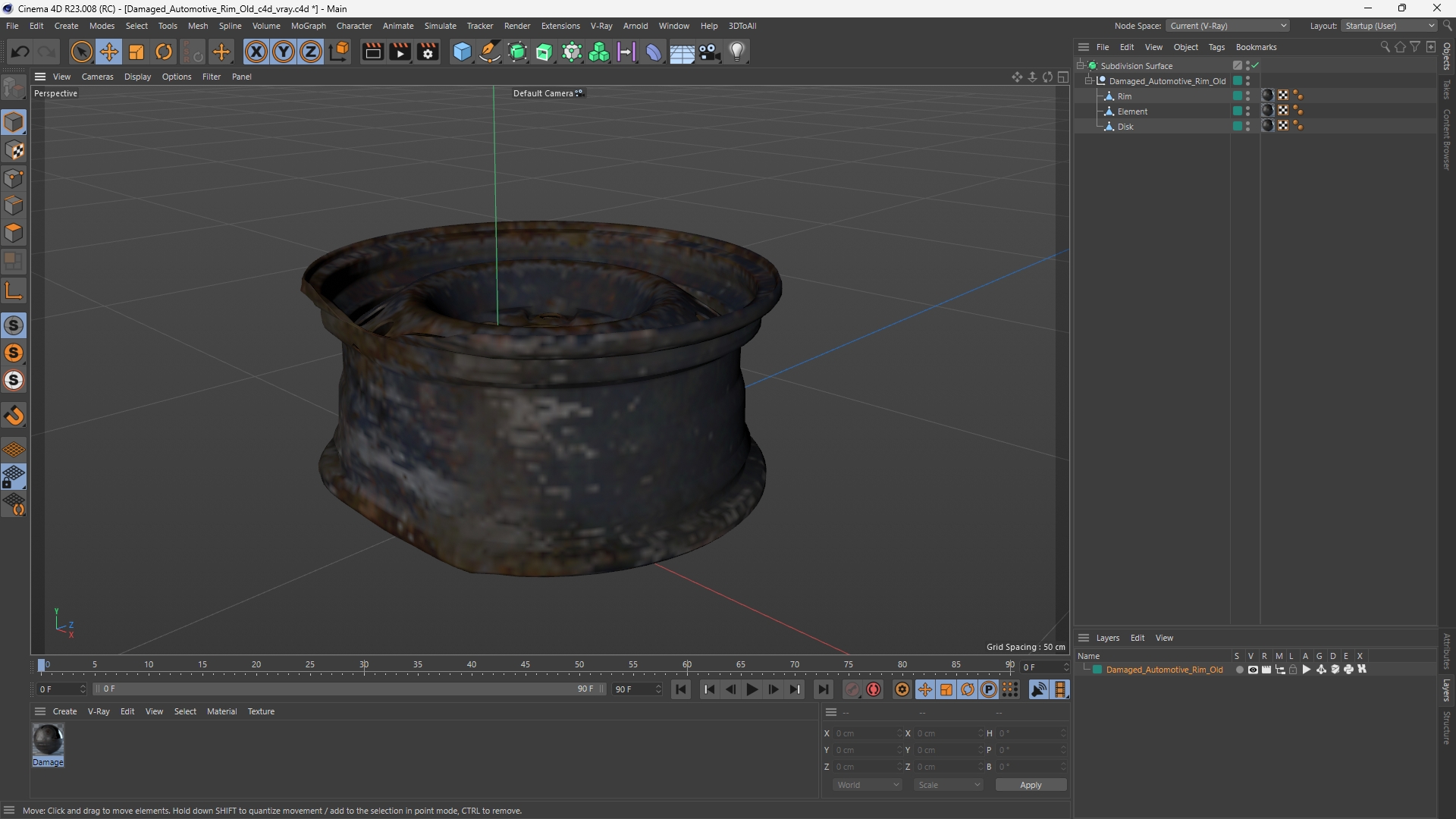This screenshot has width=1456, height=819.
Task: Open the MoGraph menu
Action: [x=308, y=26]
